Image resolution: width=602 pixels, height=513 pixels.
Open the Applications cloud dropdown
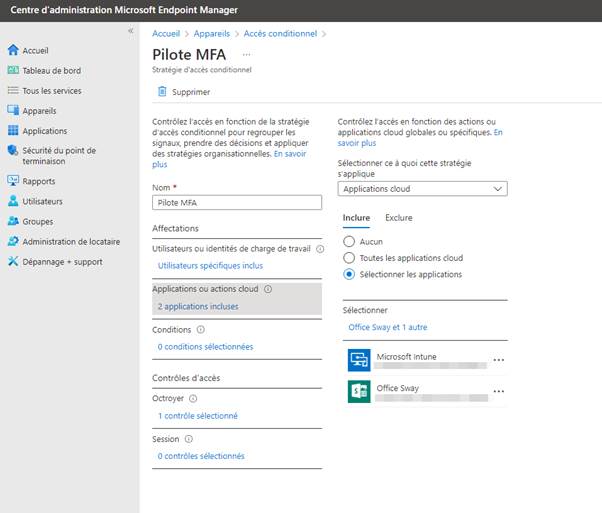click(422, 189)
